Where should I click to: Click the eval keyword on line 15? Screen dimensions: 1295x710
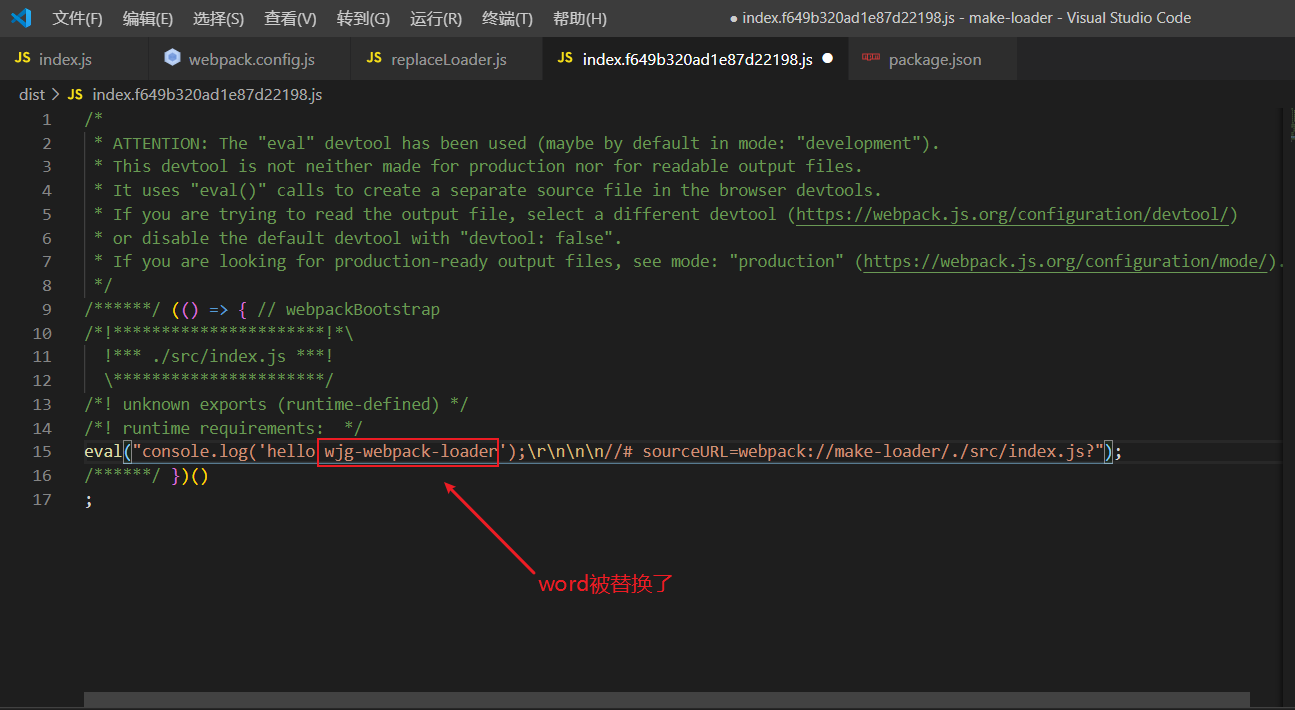point(104,452)
